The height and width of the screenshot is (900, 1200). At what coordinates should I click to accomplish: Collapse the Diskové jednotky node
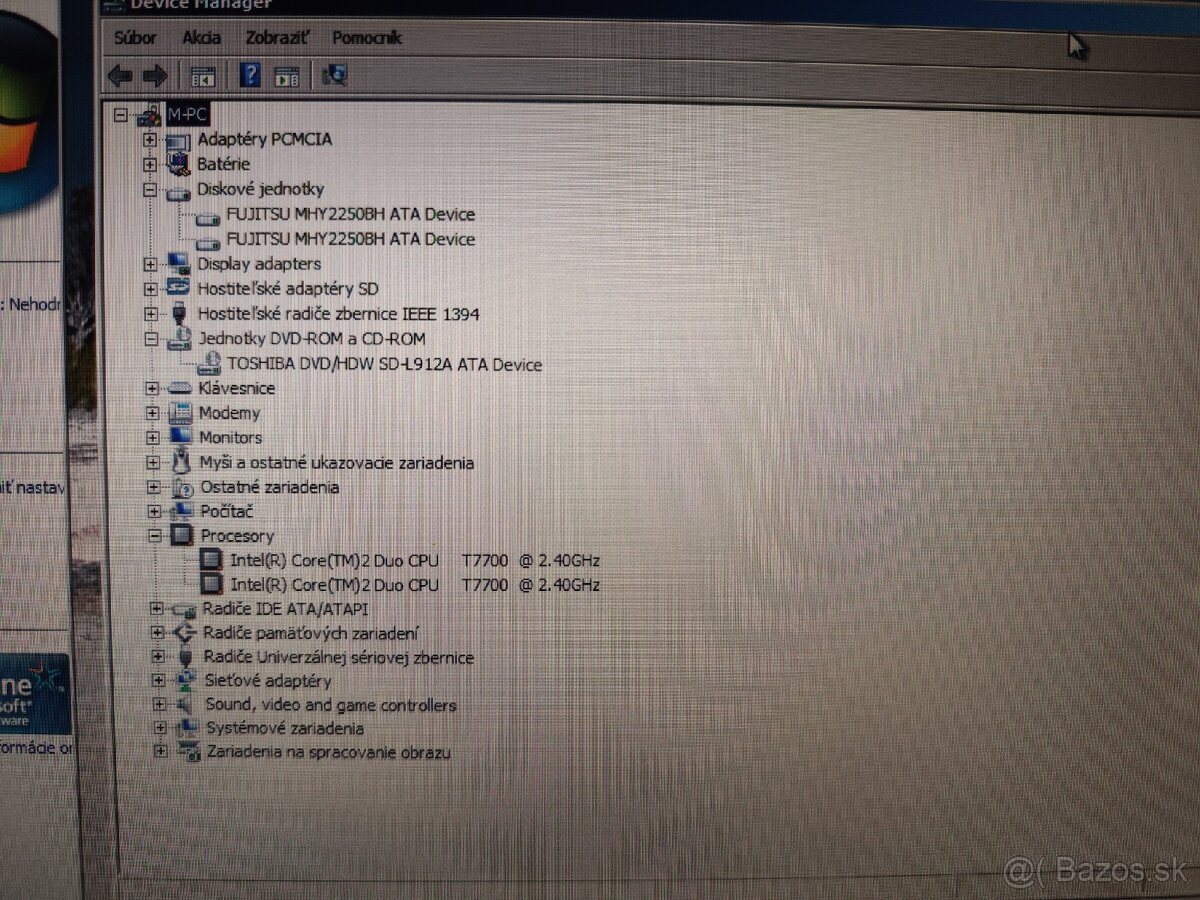tap(150, 189)
